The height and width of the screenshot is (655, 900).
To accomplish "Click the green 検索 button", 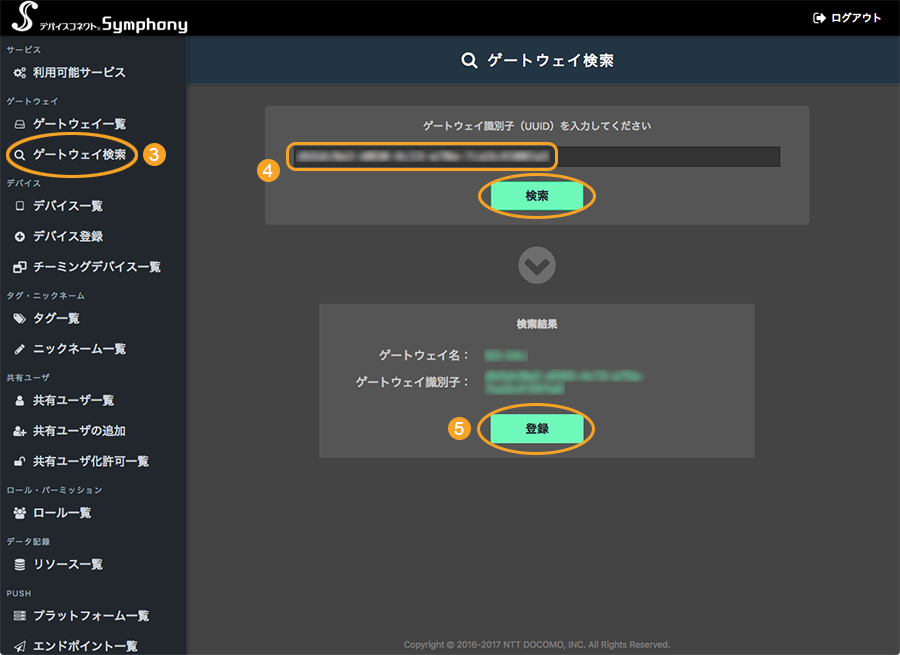I will pos(537,196).
